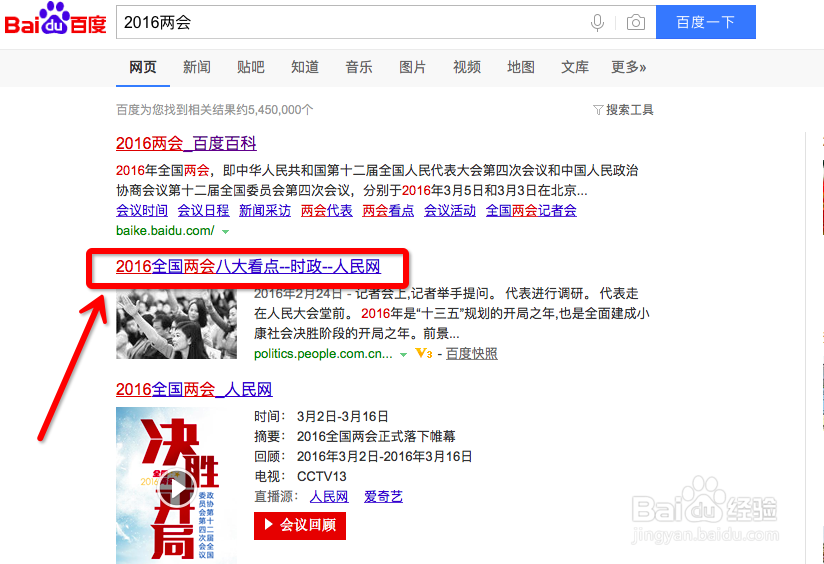Viewport: 824px width, 564px height.
Task: Click the V3 verification badge
Action: 424,354
